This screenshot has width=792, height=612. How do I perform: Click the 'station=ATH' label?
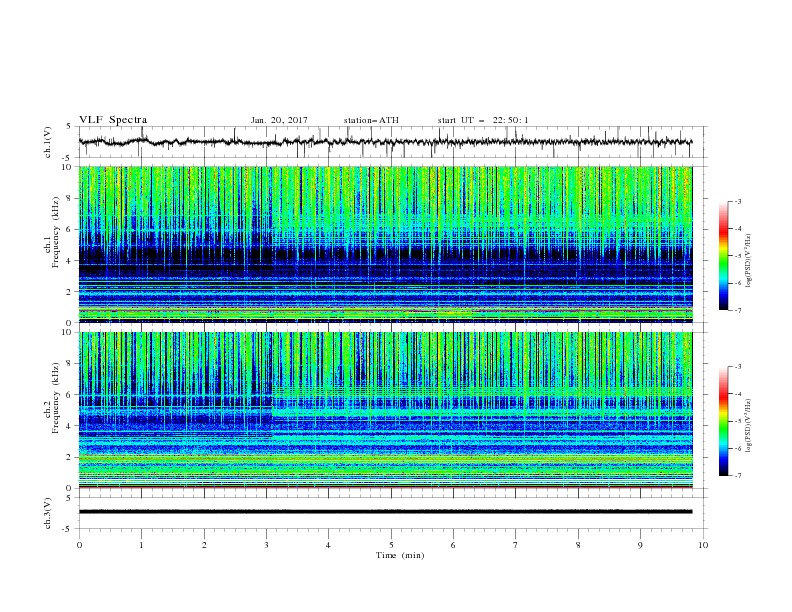coord(371,120)
